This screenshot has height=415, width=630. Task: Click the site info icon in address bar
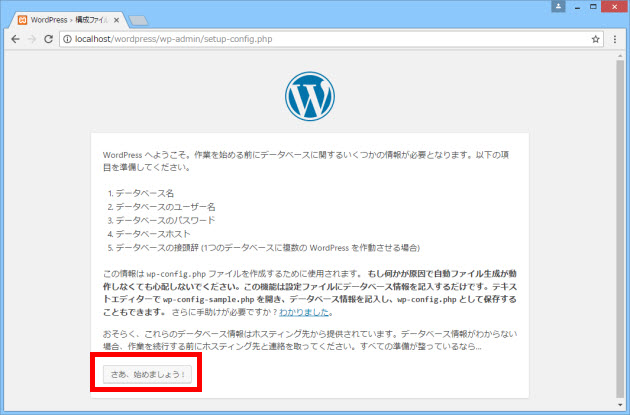click(68, 39)
